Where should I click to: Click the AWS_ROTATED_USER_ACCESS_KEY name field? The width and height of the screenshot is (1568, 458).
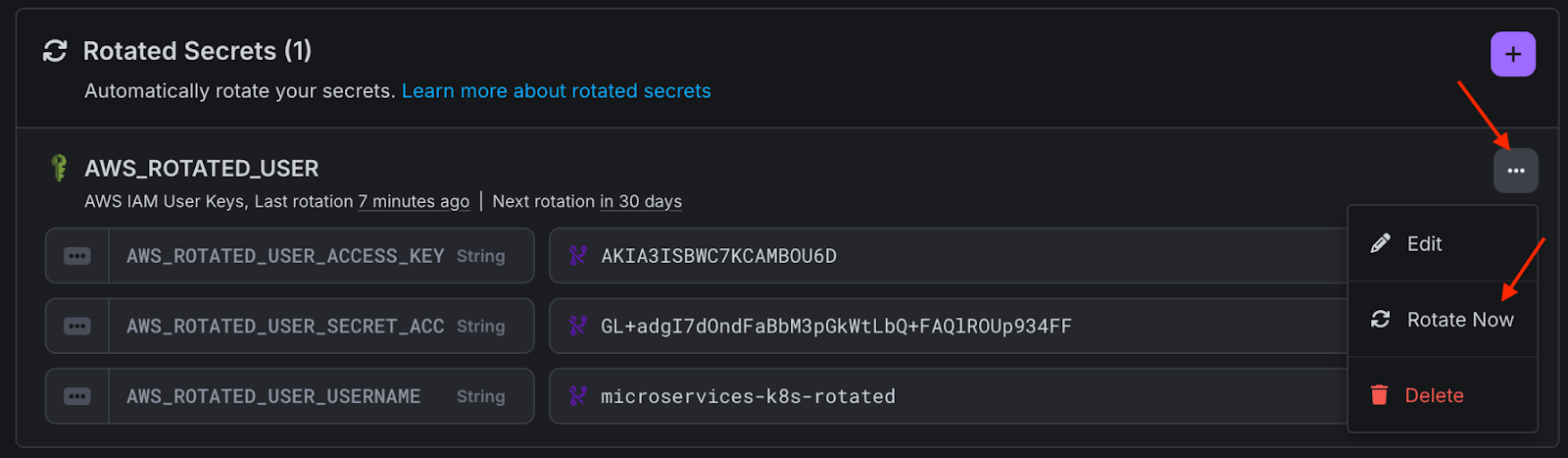coord(320,256)
